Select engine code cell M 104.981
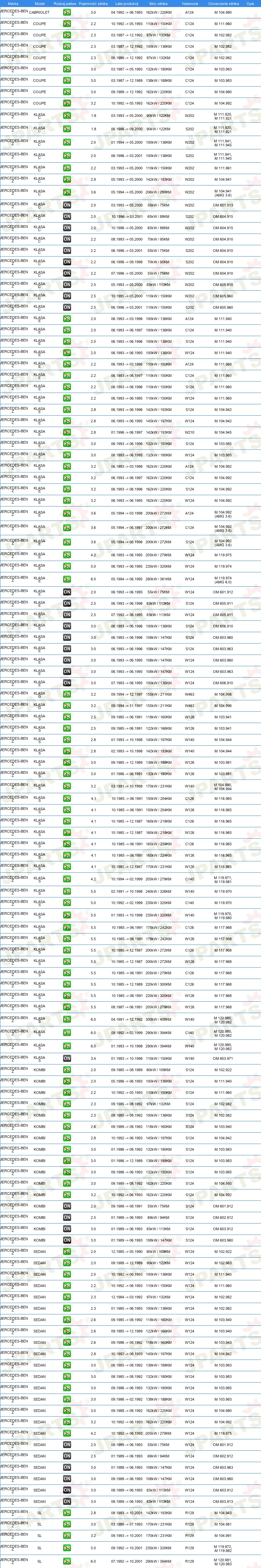 click(223, 1524)
